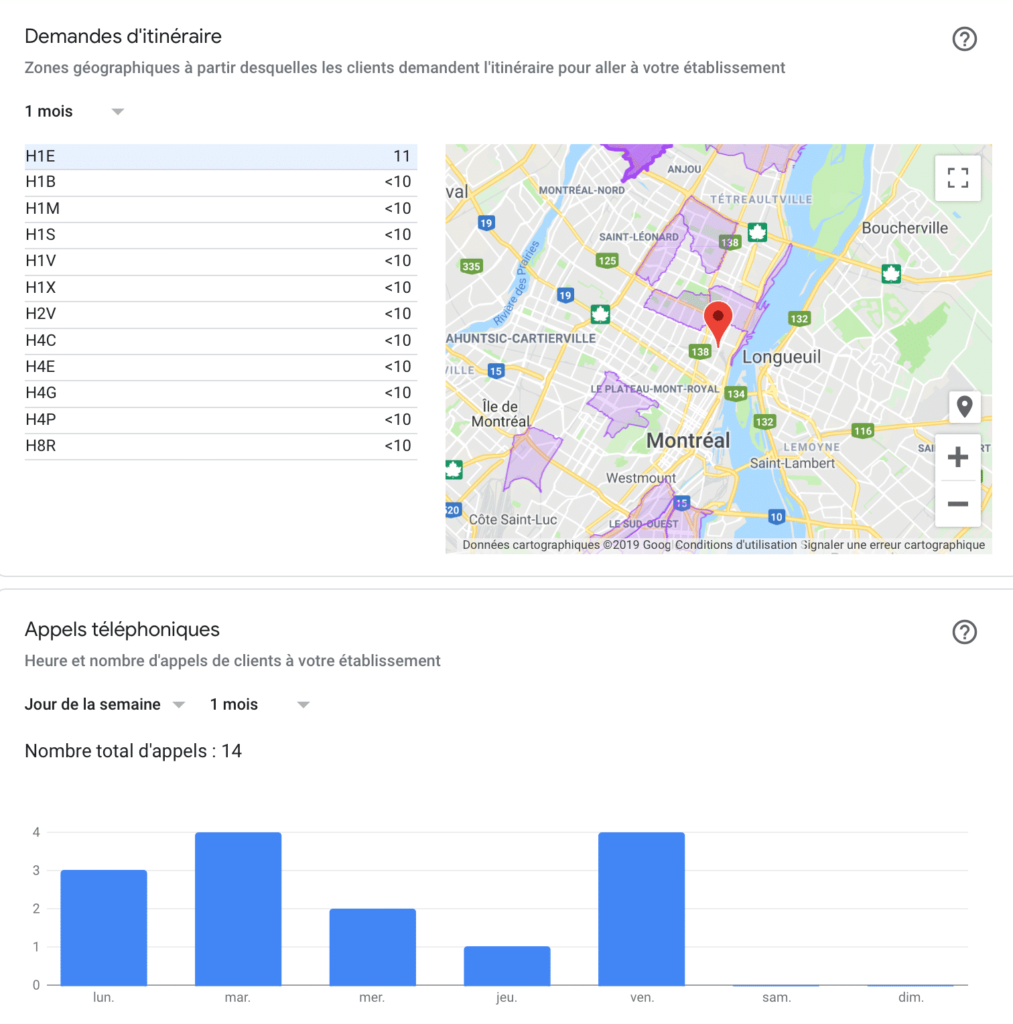Viewport: 1013px width, 1024px height.
Task: Click the red business marker on map
Action: click(718, 322)
